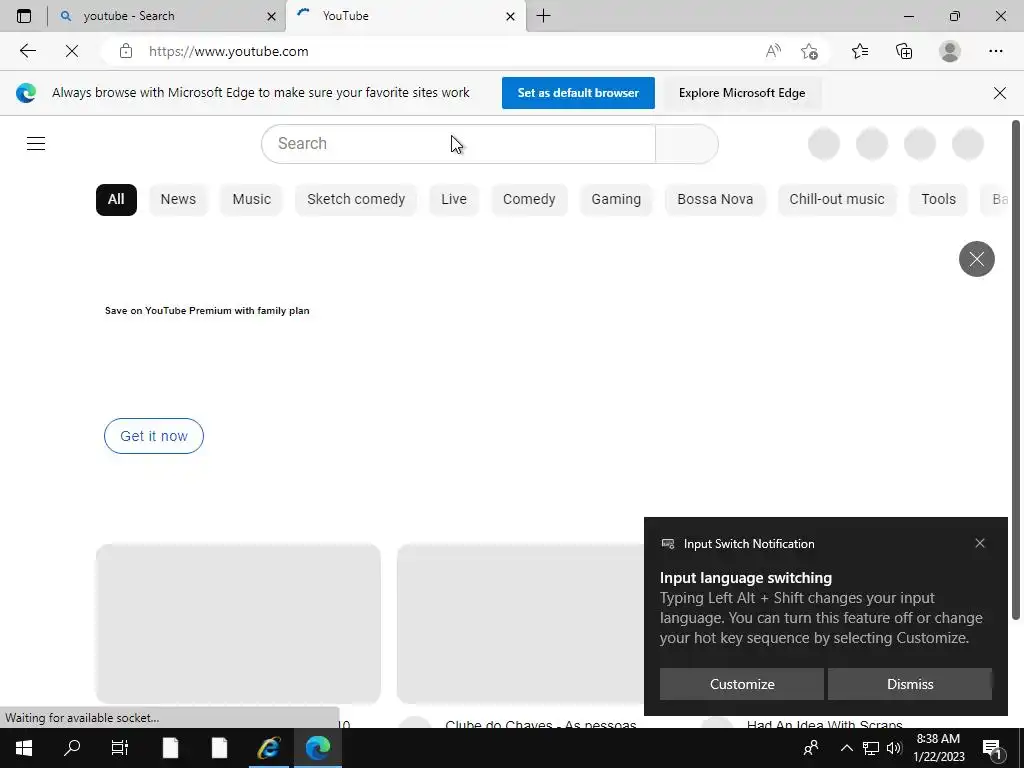Show hidden system tray icons
This screenshot has width=1024, height=768.
point(846,748)
